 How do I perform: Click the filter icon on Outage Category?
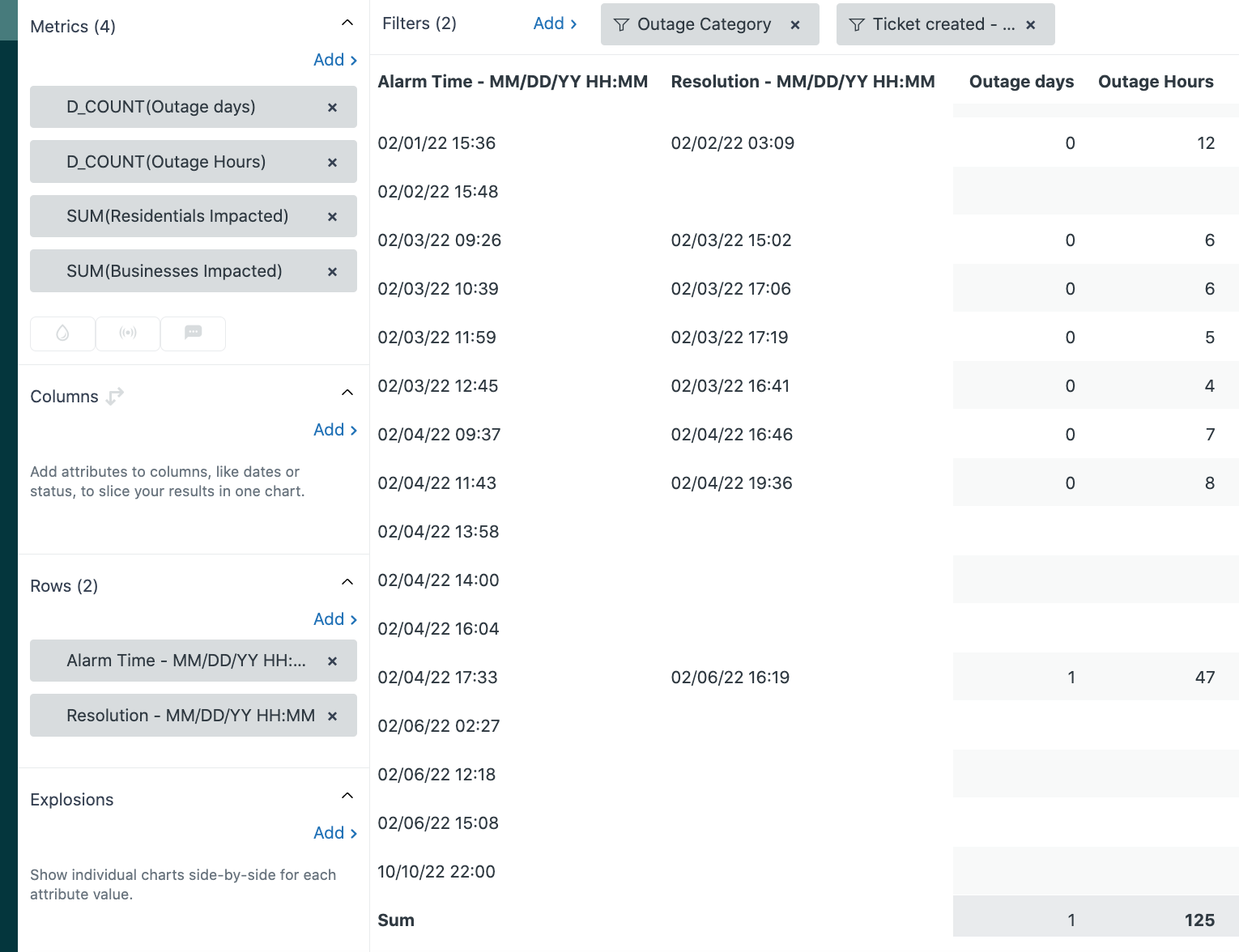(620, 24)
